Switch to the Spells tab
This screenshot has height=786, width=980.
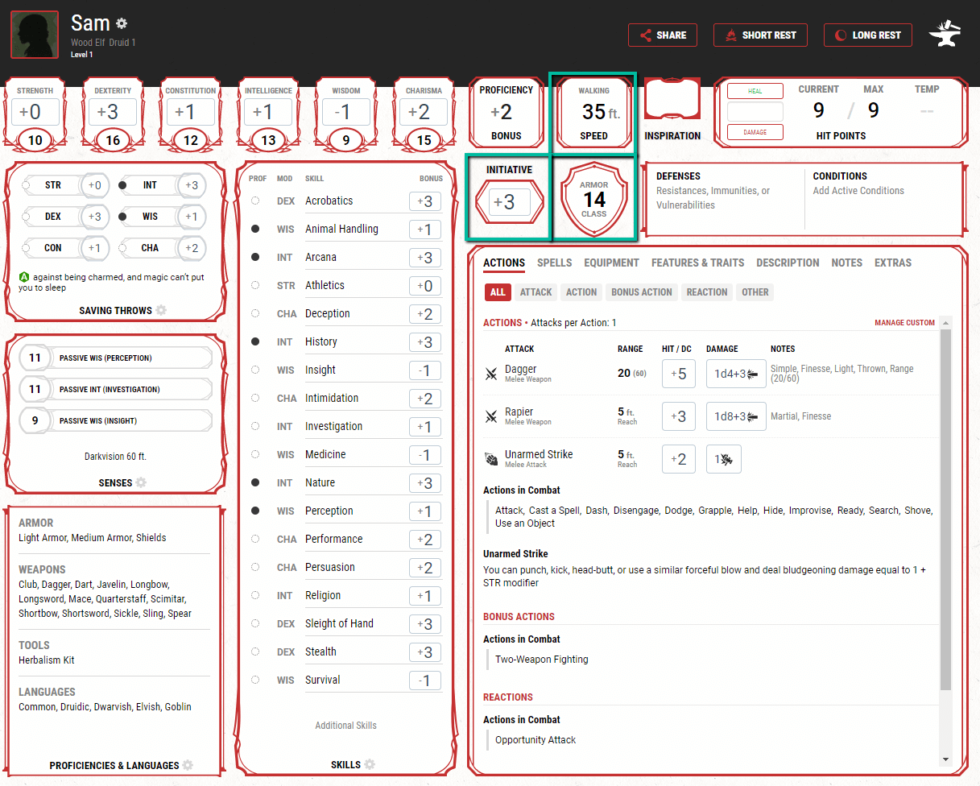(554, 263)
